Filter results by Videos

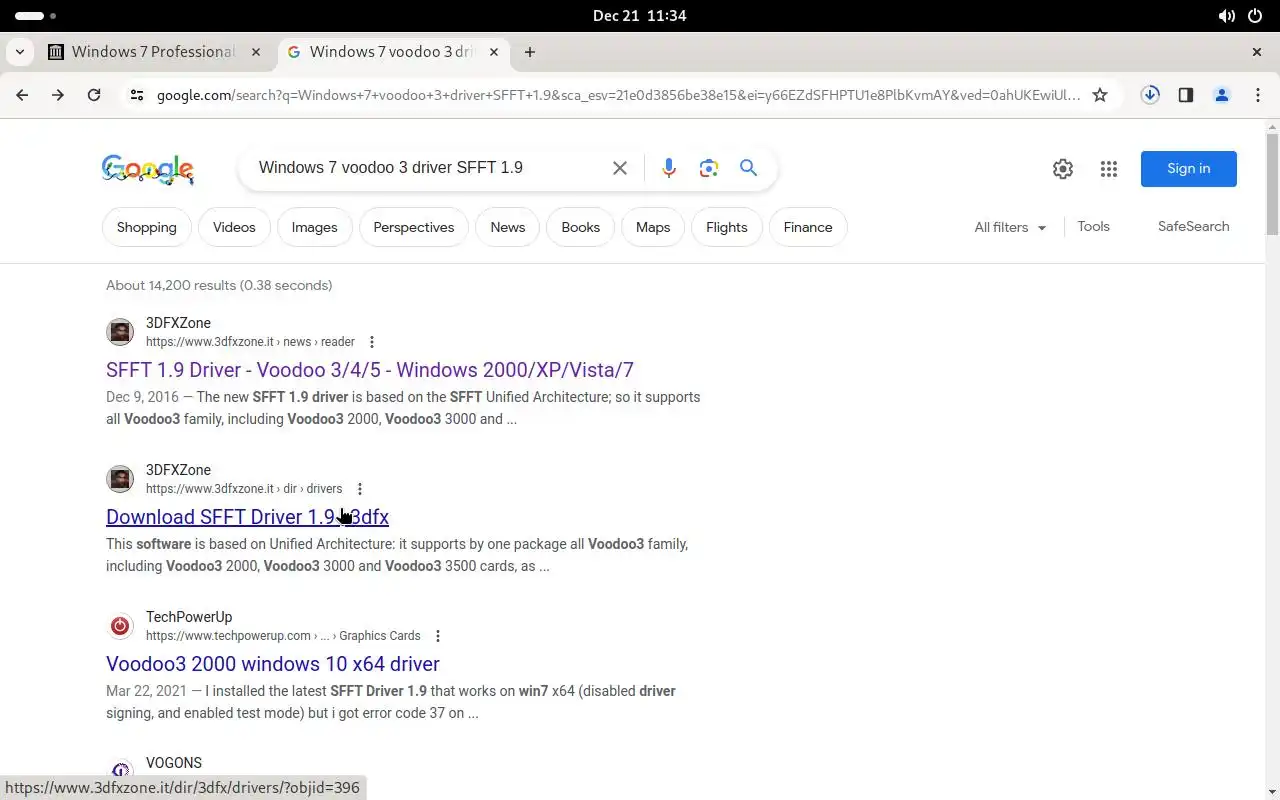[234, 227]
